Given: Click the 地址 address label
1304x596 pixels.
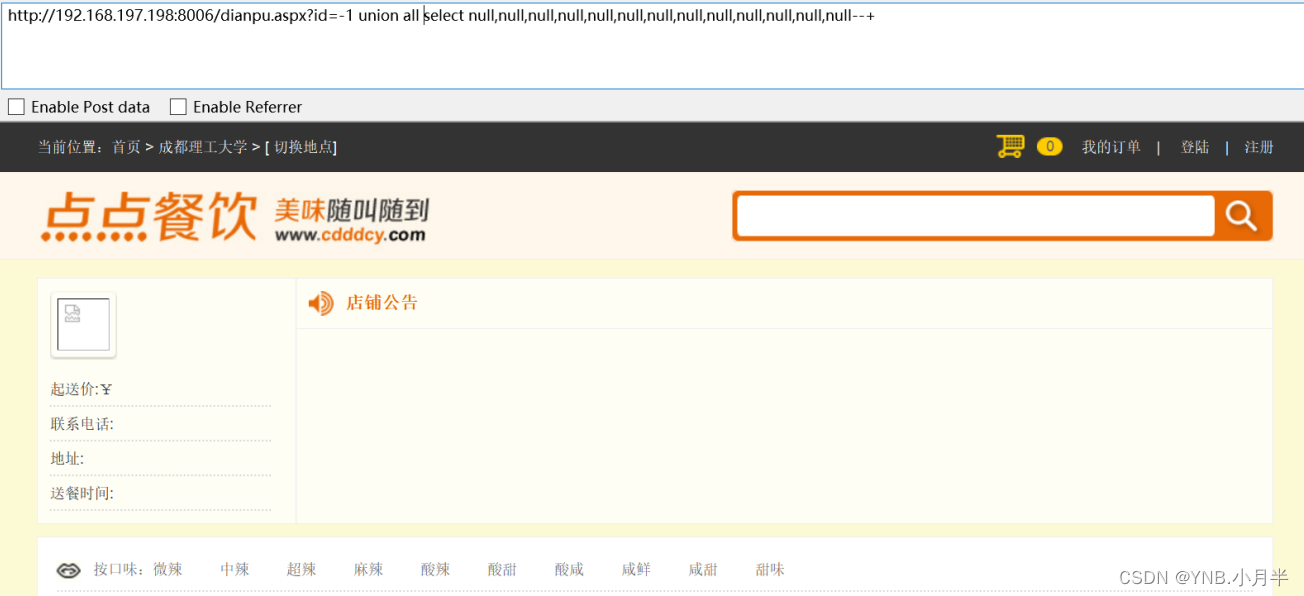Looking at the screenshot, I should coord(67,459).
